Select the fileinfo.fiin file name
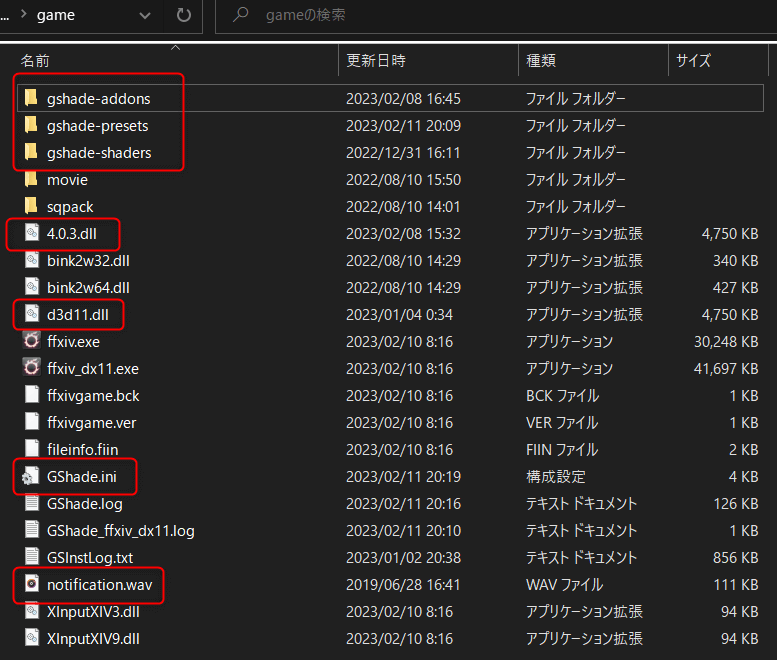 pyautogui.click(x=82, y=449)
